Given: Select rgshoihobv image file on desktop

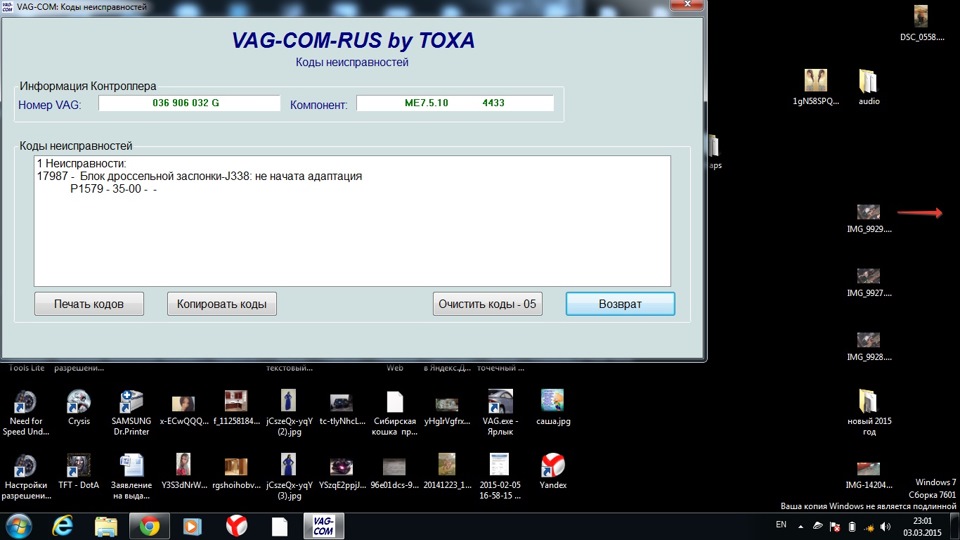Looking at the screenshot, I should [x=236, y=473].
